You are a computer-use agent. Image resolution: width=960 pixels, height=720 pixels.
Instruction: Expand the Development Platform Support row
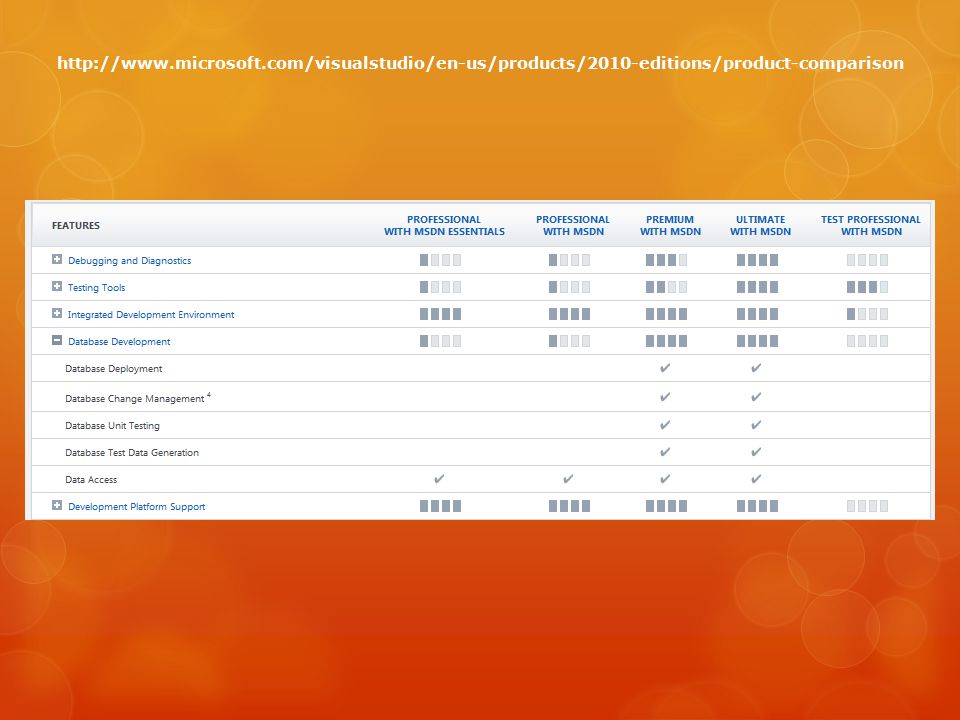pos(57,506)
